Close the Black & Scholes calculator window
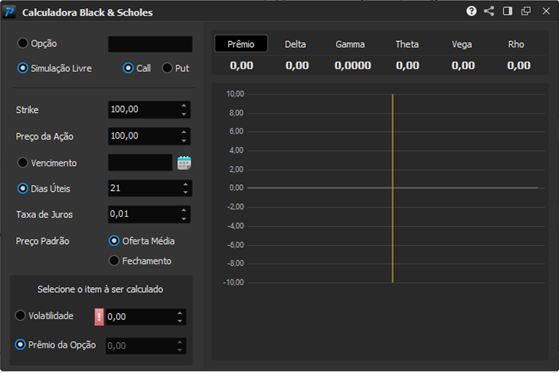Image resolution: width=559 pixels, height=373 pixels. (546, 11)
